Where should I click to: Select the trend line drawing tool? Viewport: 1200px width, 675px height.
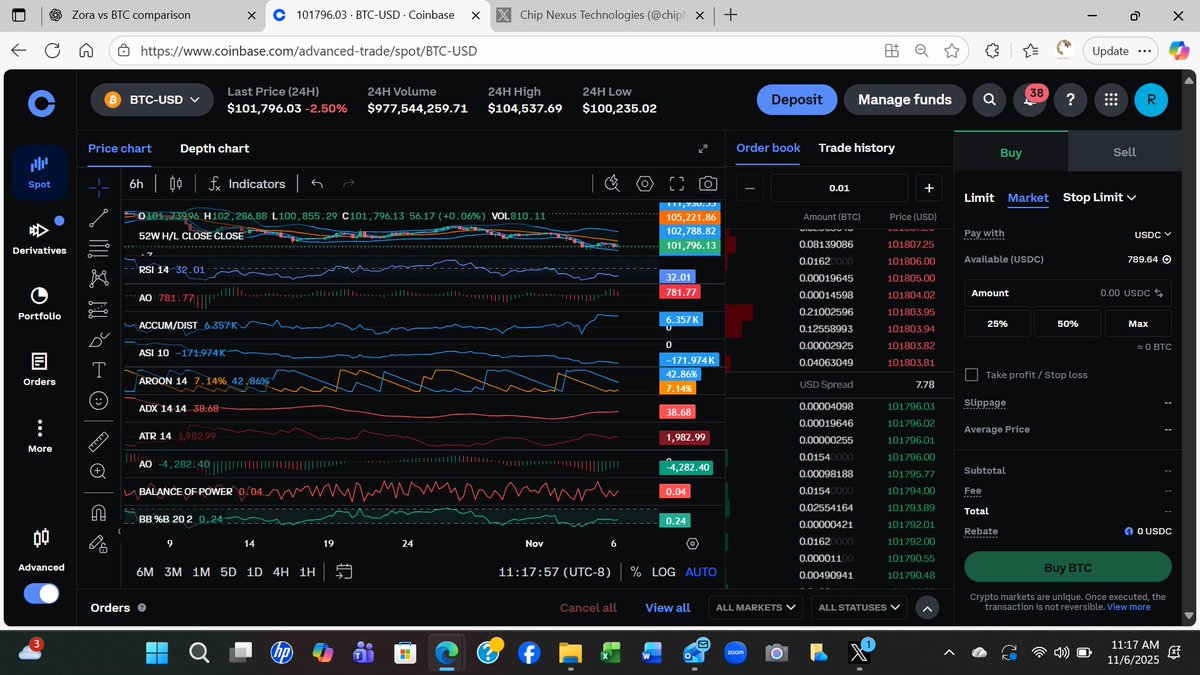(99, 216)
